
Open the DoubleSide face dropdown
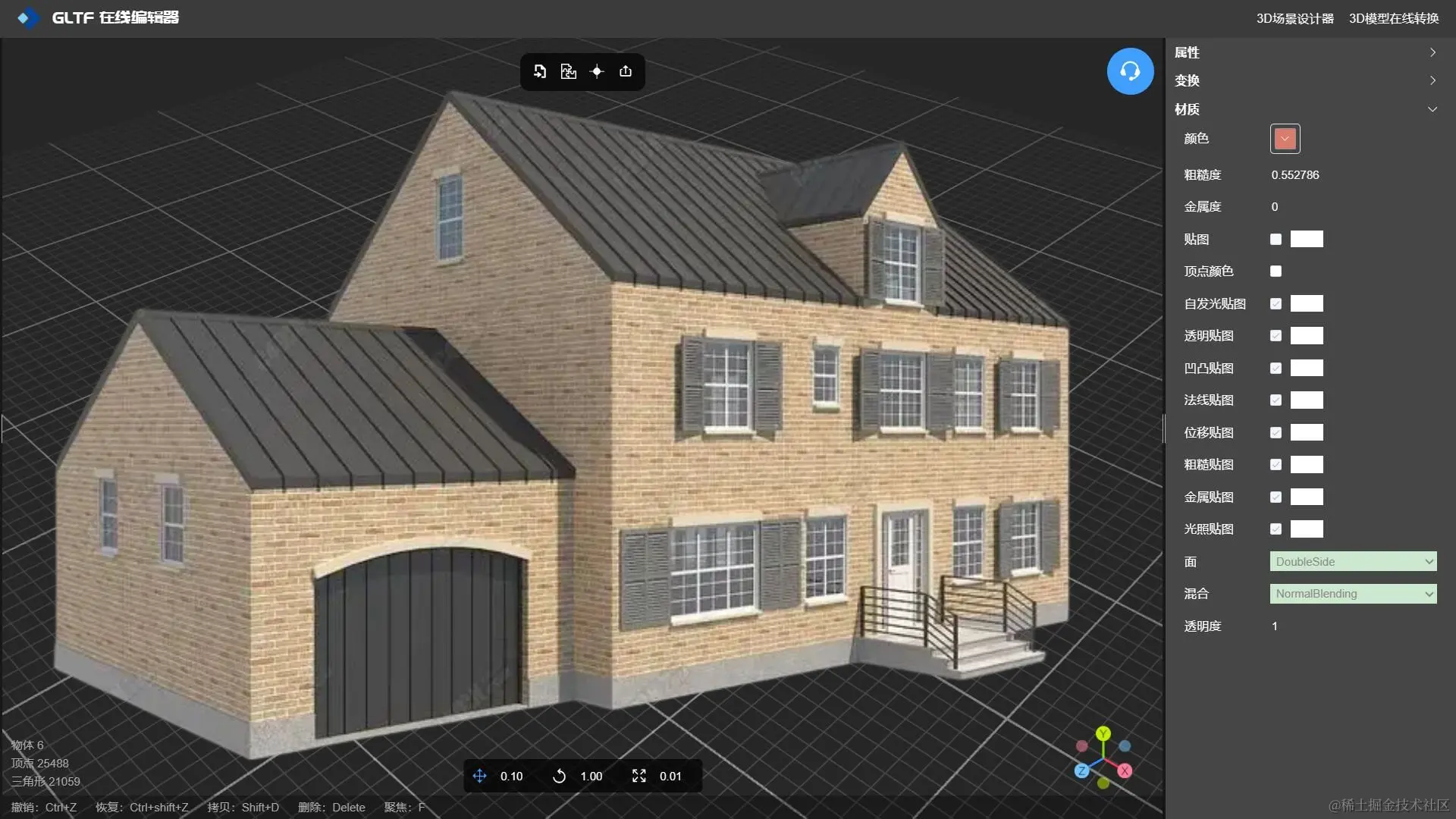1353,562
